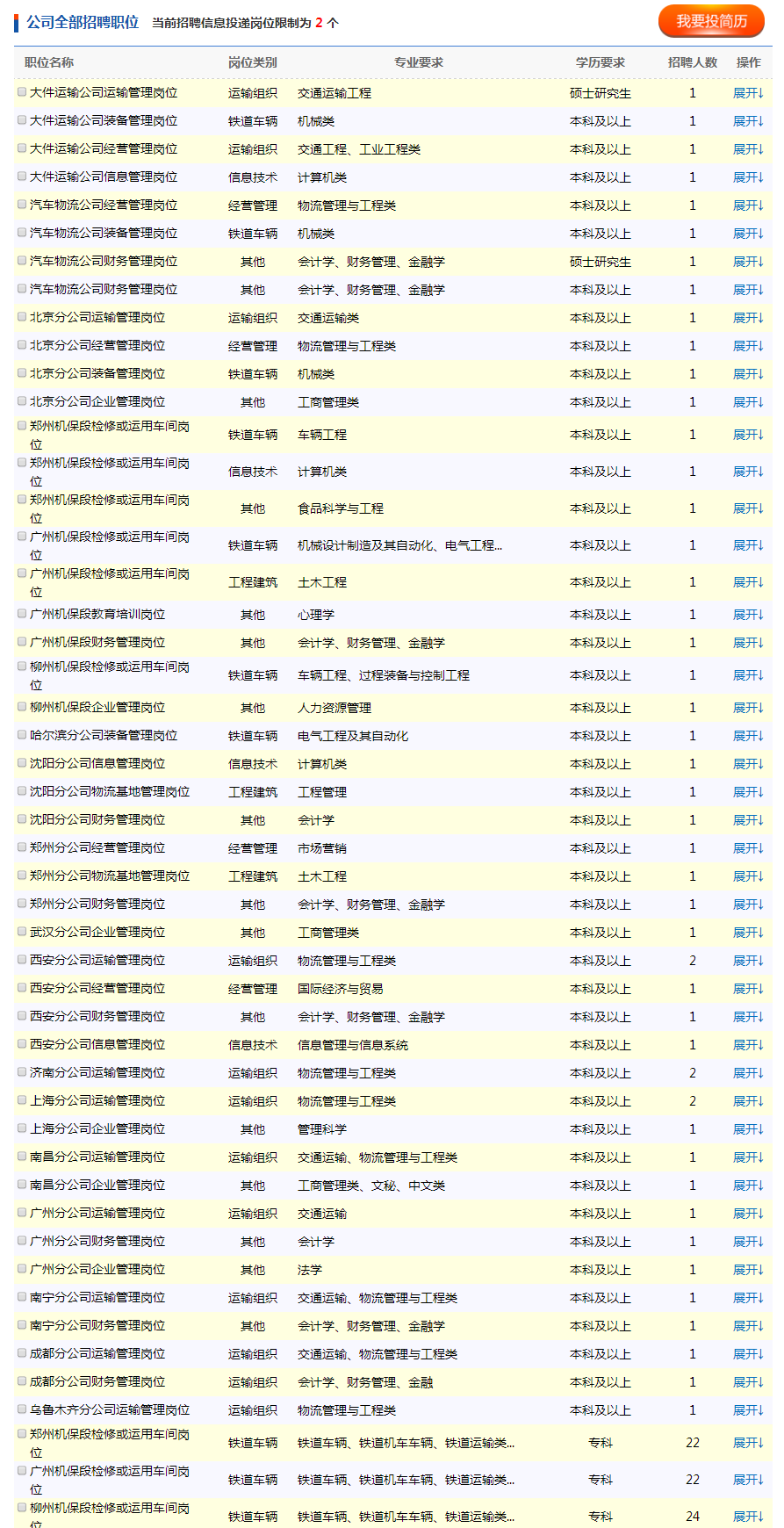Check the 上海分公司企业管理岗位 checkbox
The height and width of the screenshot is (1528, 784).
pyautogui.click(x=22, y=1128)
